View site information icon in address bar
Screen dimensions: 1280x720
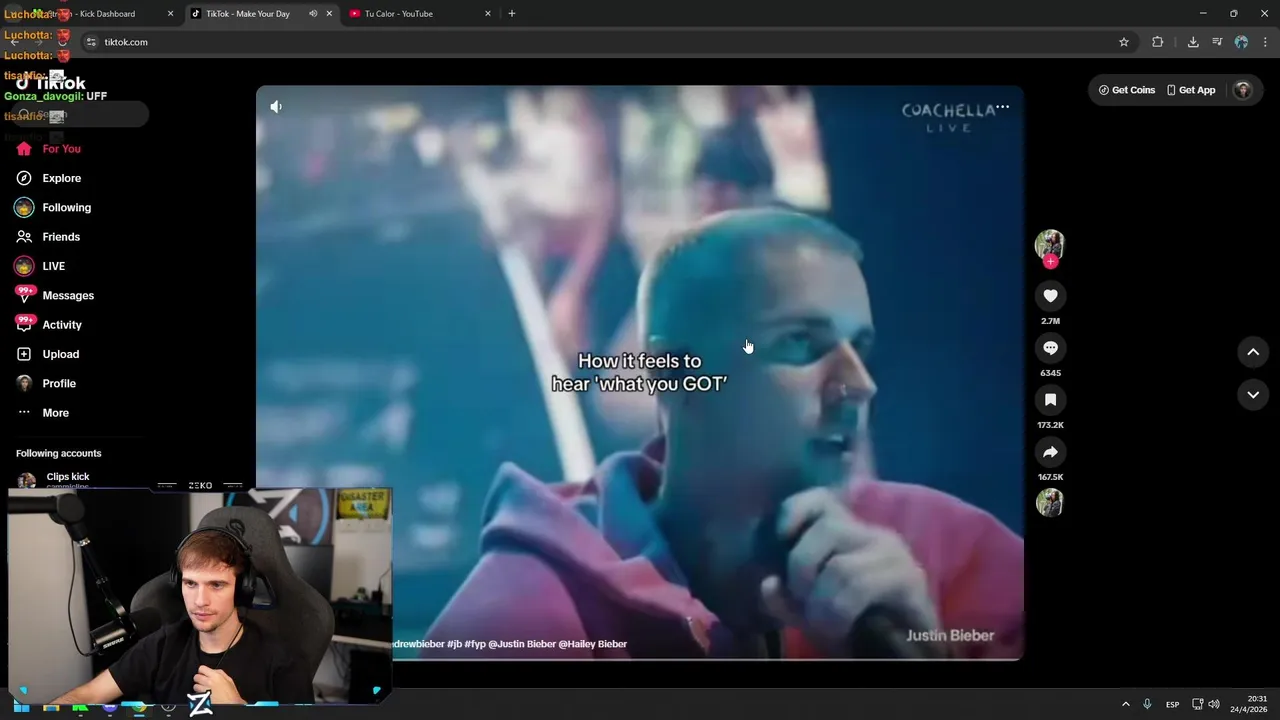[91, 42]
